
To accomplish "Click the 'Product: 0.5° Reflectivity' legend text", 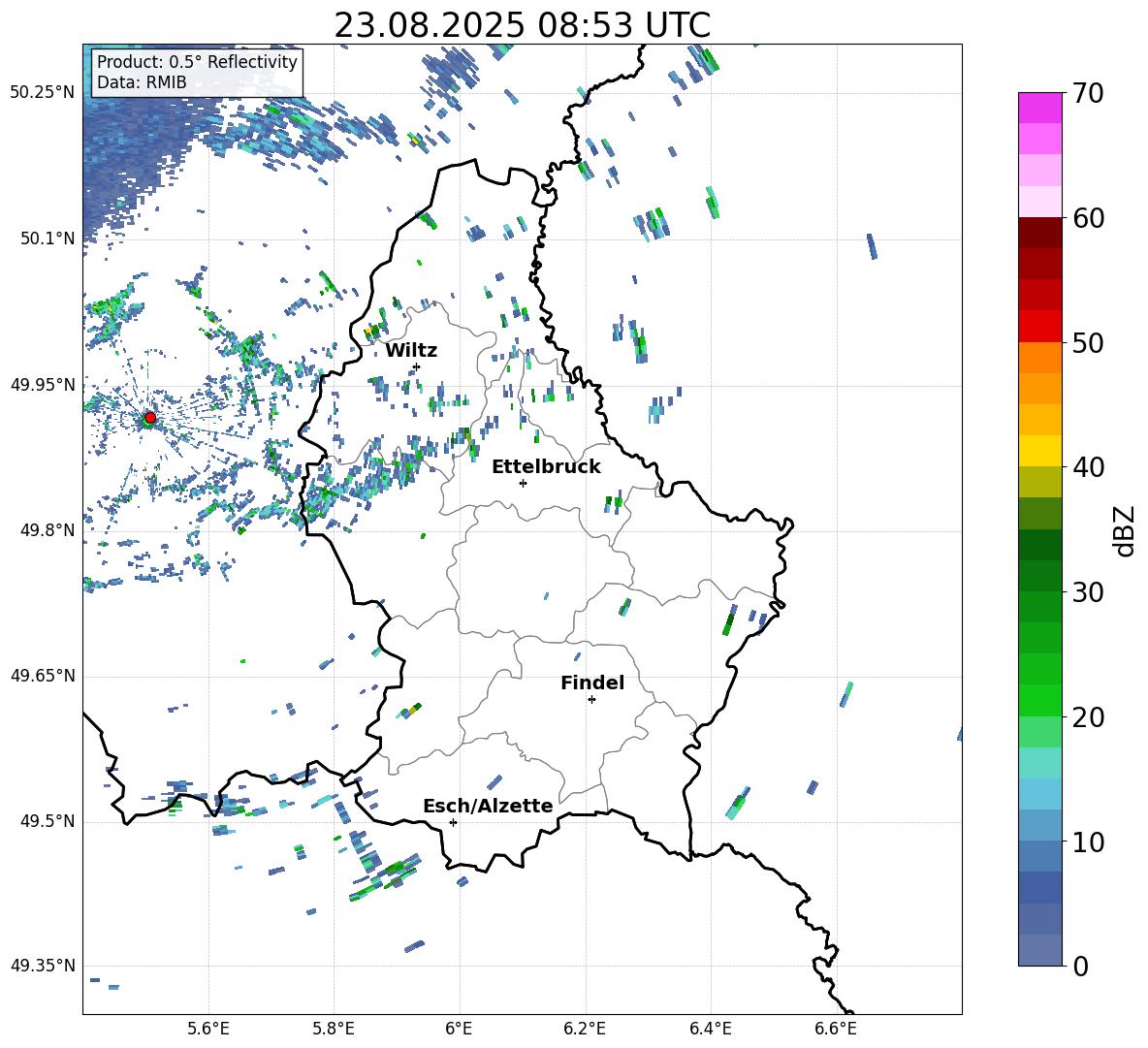I will click(197, 61).
